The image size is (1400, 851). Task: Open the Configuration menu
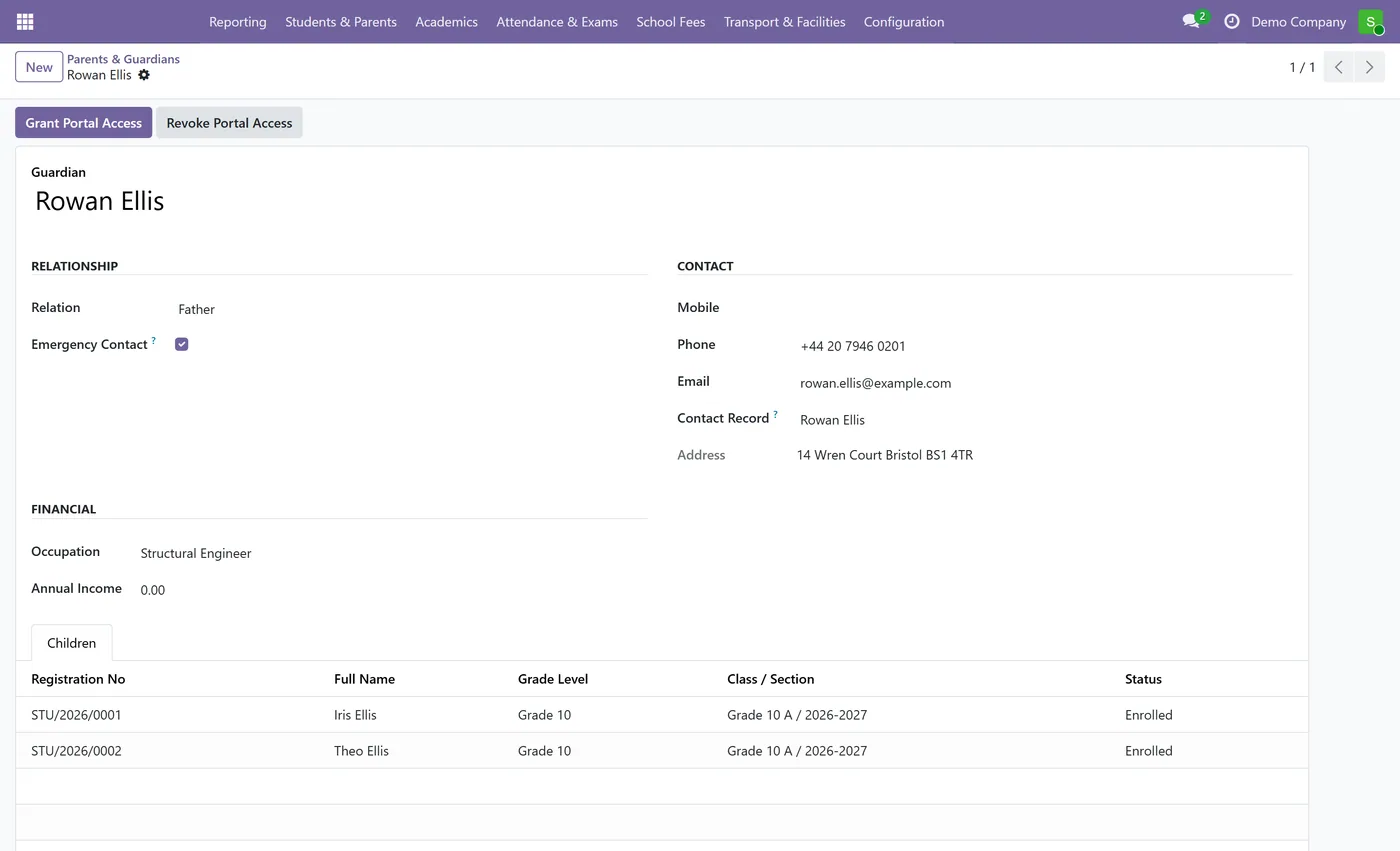click(904, 21)
